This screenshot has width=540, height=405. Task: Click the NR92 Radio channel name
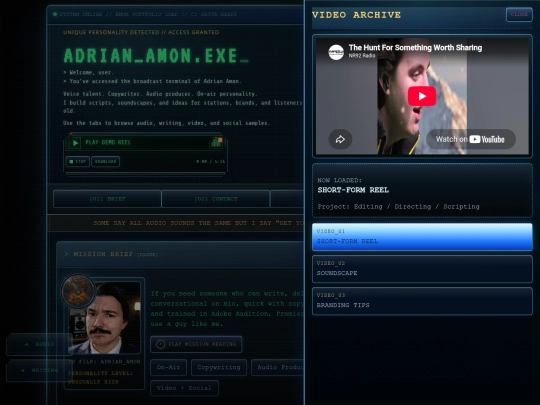tap(362, 55)
